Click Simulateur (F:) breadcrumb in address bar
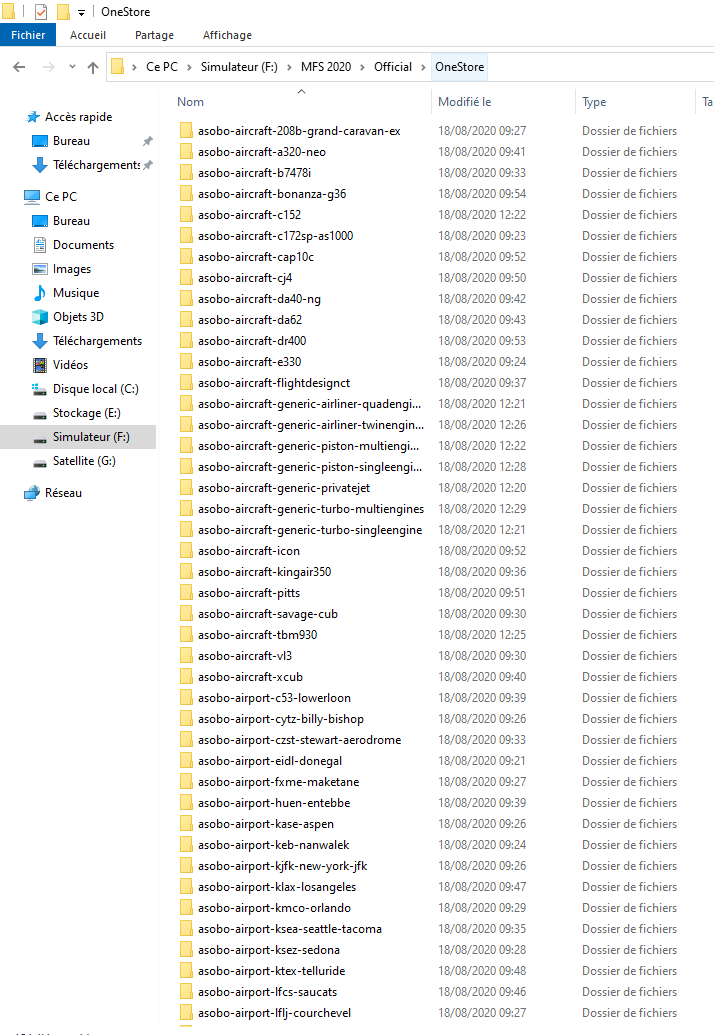 coord(239,67)
